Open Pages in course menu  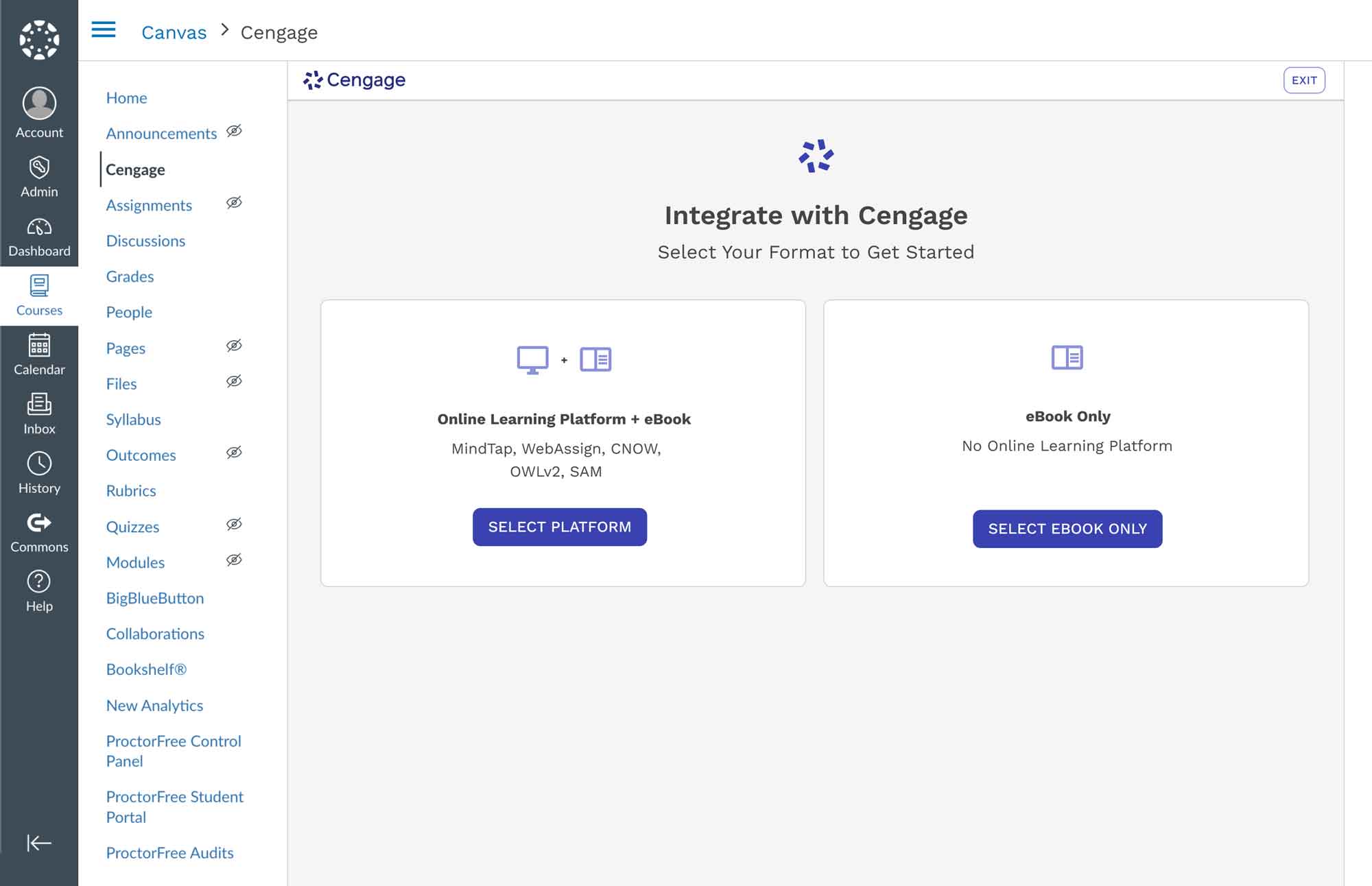pos(126,348)
